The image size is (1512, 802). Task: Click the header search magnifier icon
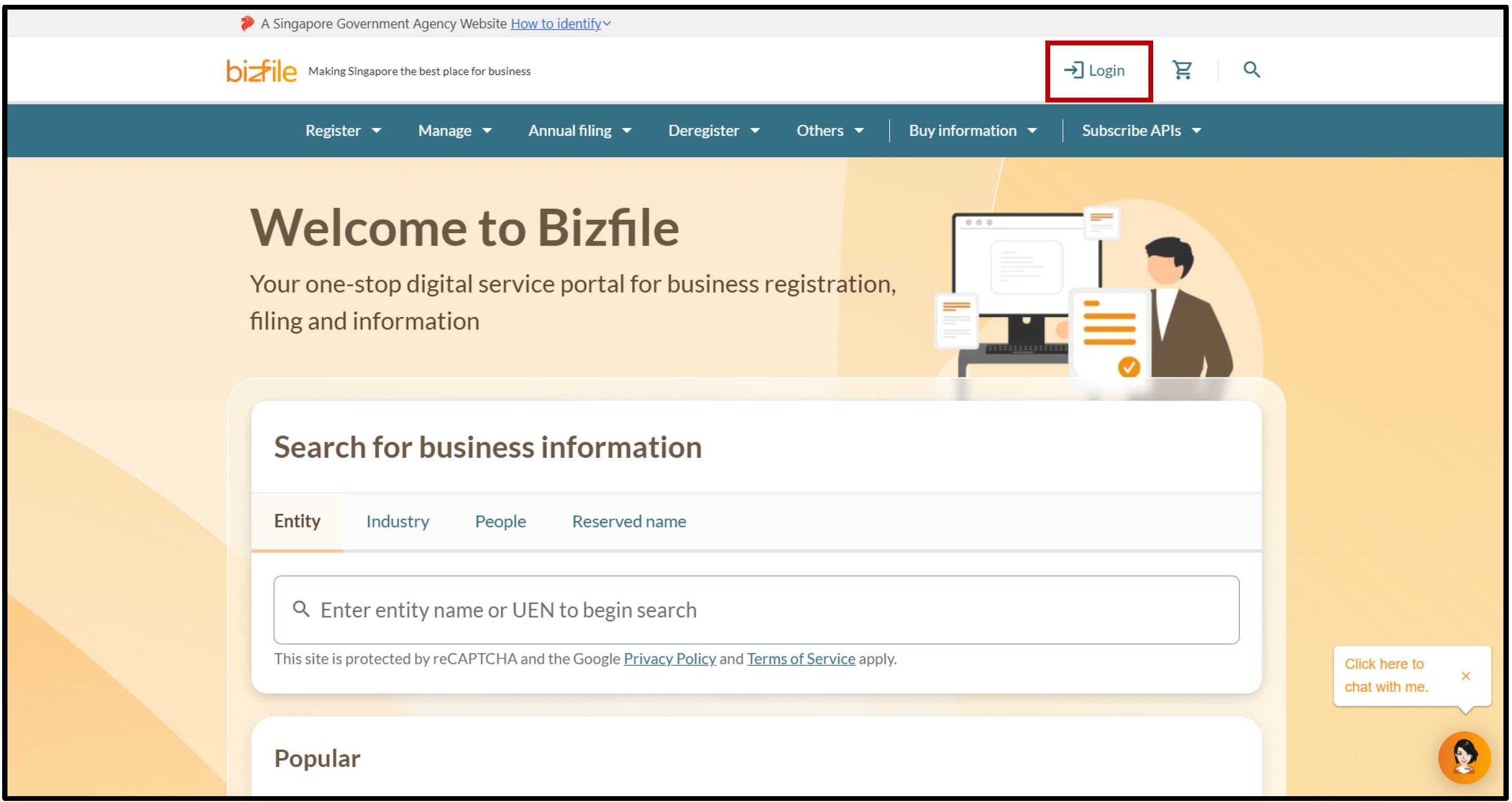click(x=1251, y=70)
